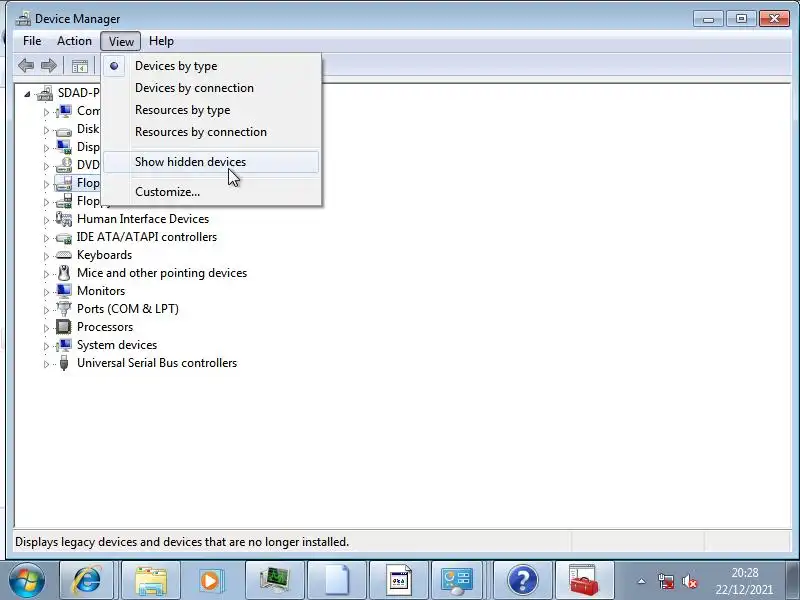Open Windows Media Player taskbar icon
The width and height of the screenshot is (800, 600).
tap(212, 580)
